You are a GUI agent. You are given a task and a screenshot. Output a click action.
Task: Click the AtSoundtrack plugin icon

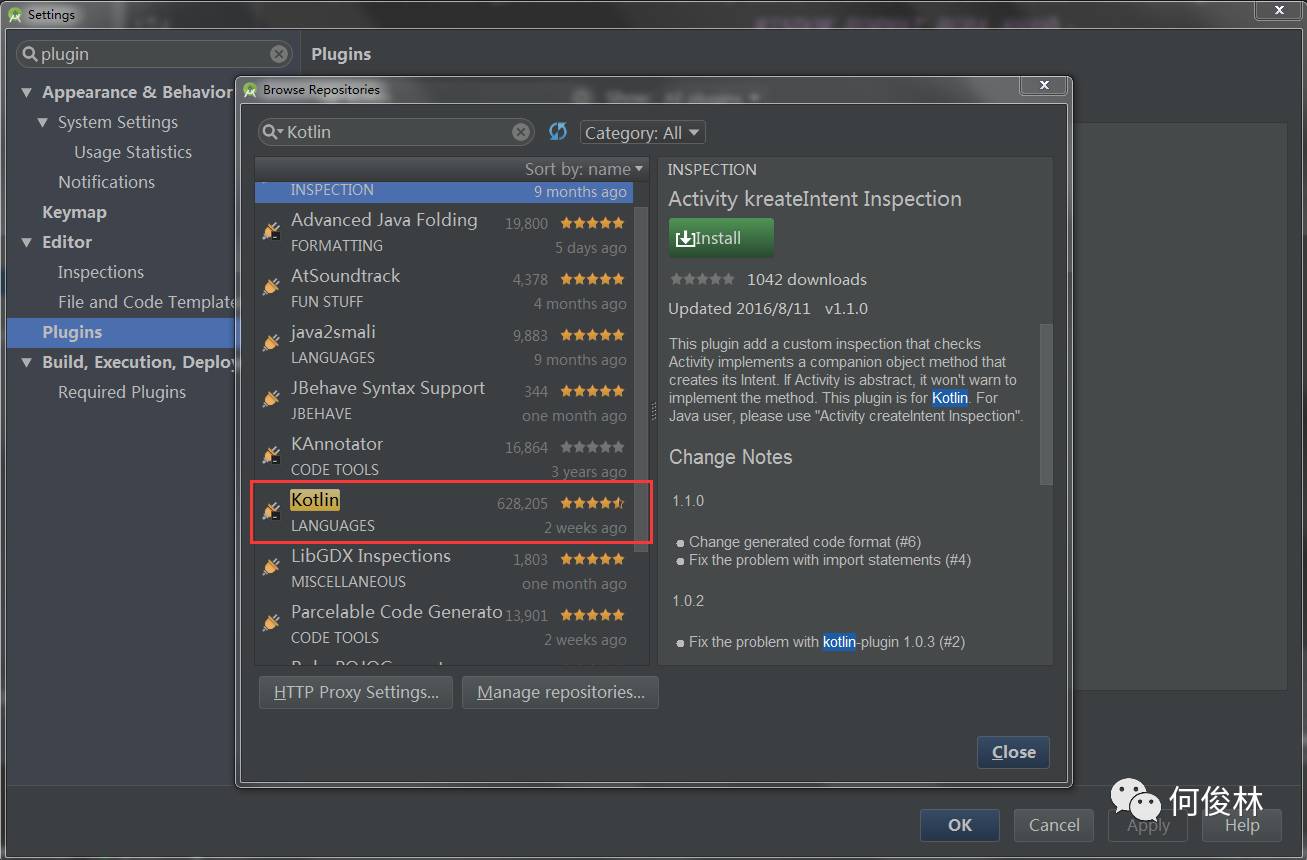pos(270,287)
